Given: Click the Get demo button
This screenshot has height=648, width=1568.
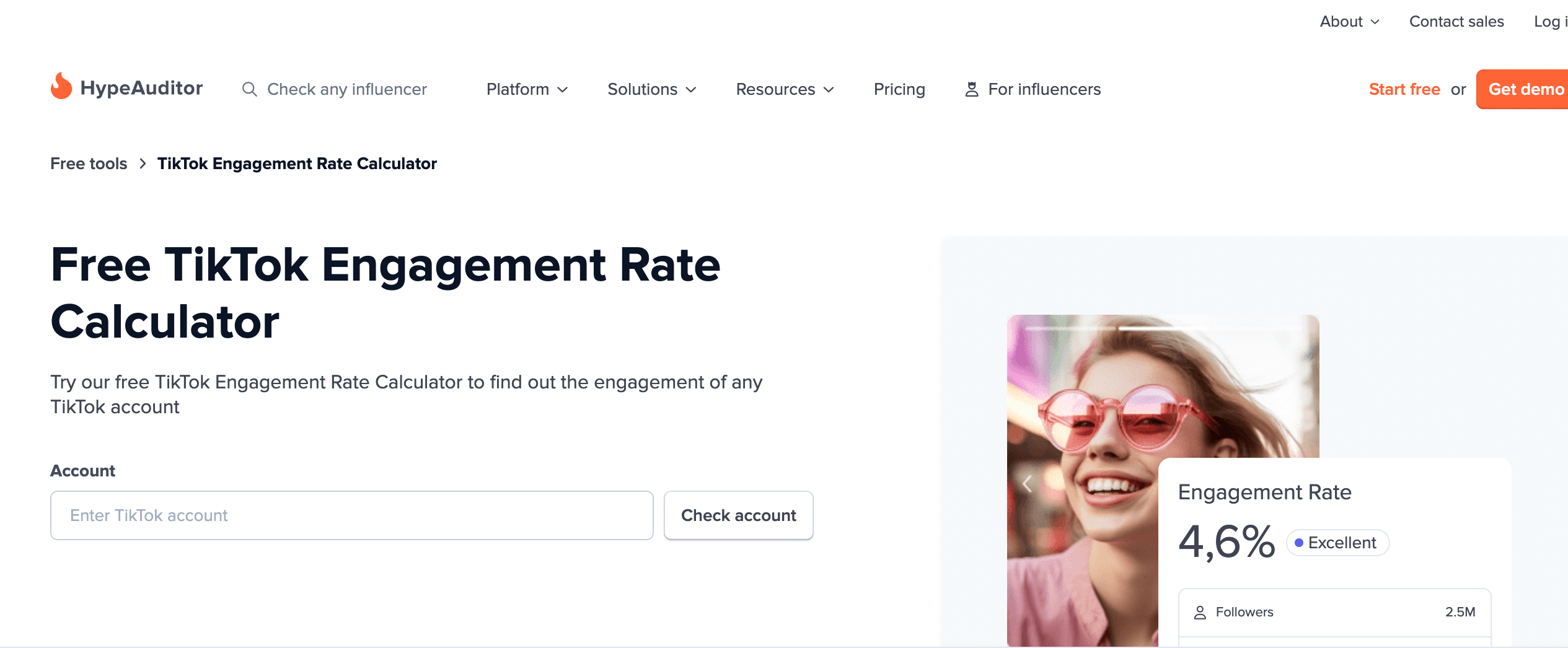Looking at the screenshot, I should (x=1525, y=90).
